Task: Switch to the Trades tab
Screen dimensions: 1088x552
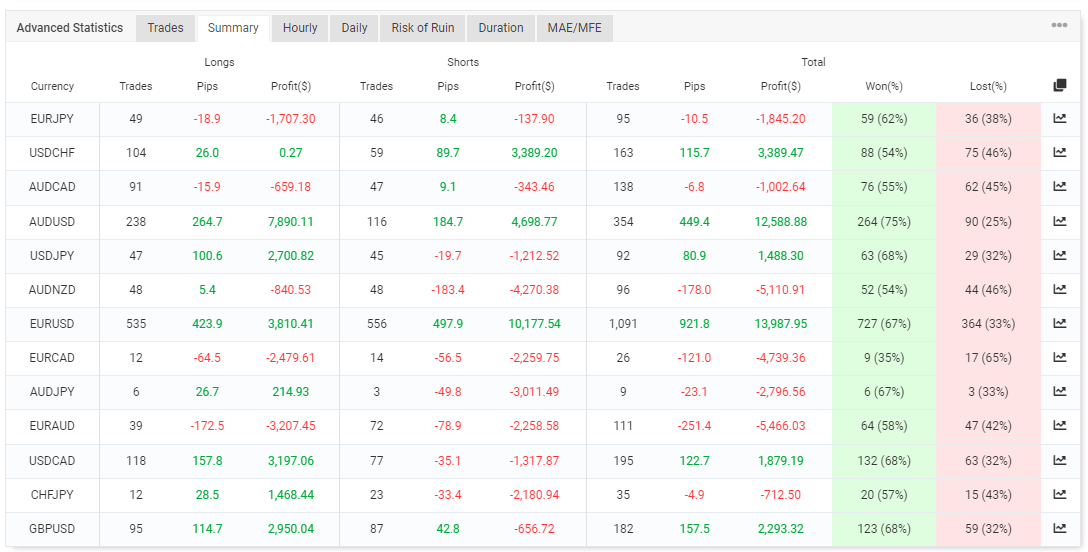Action: point(165,28)
